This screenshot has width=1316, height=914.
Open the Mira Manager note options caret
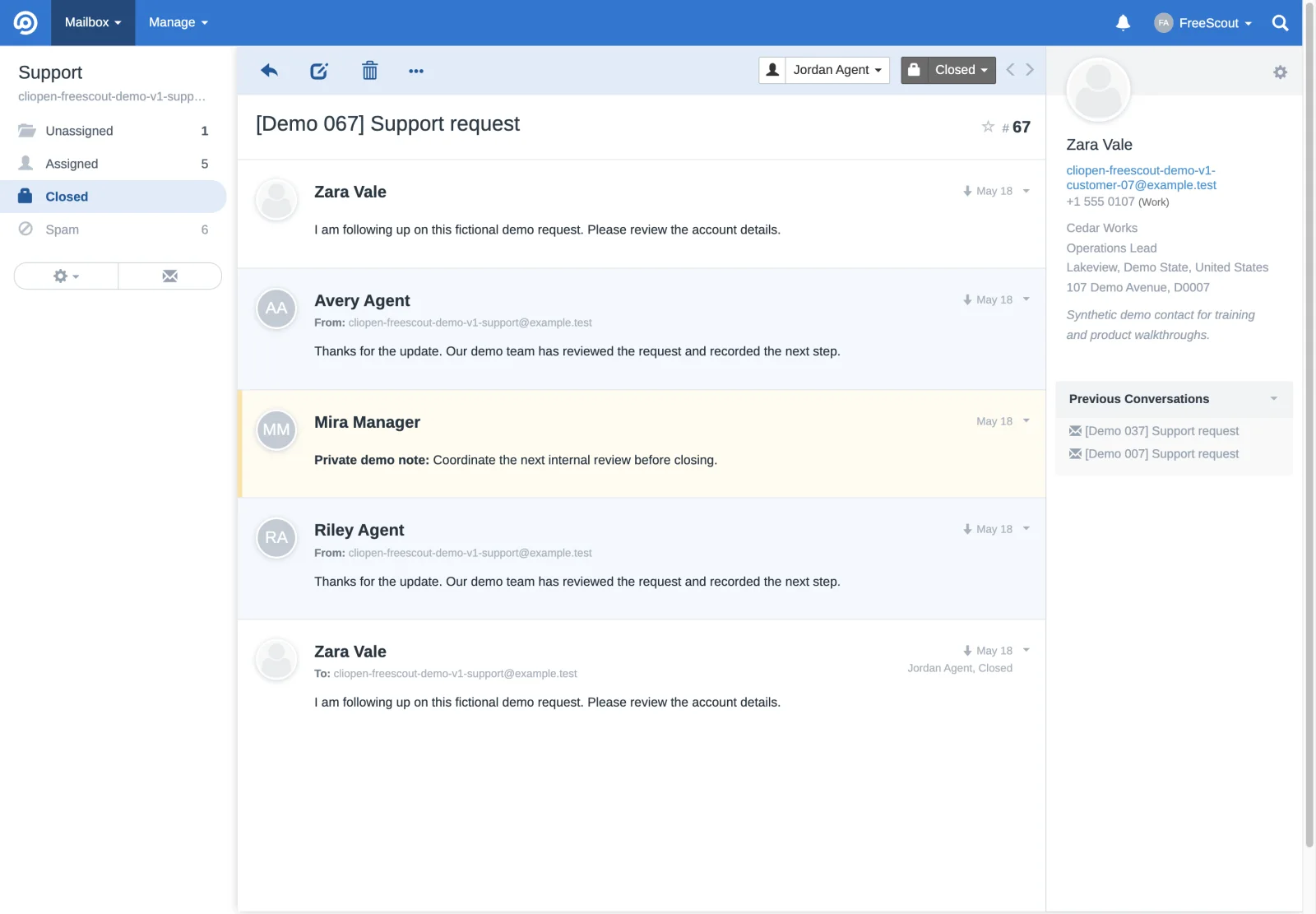point(1026,421)
